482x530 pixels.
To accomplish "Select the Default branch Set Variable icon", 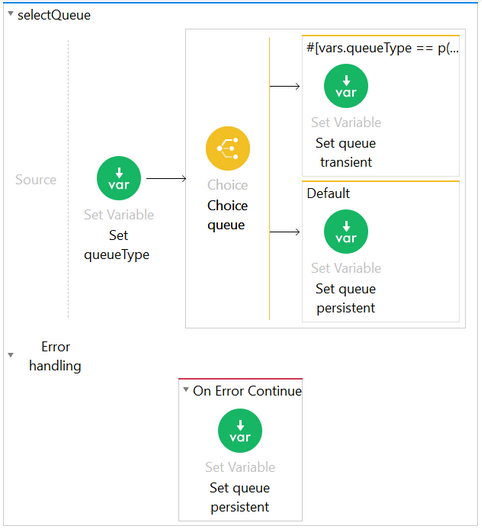I will click(346, 232).
